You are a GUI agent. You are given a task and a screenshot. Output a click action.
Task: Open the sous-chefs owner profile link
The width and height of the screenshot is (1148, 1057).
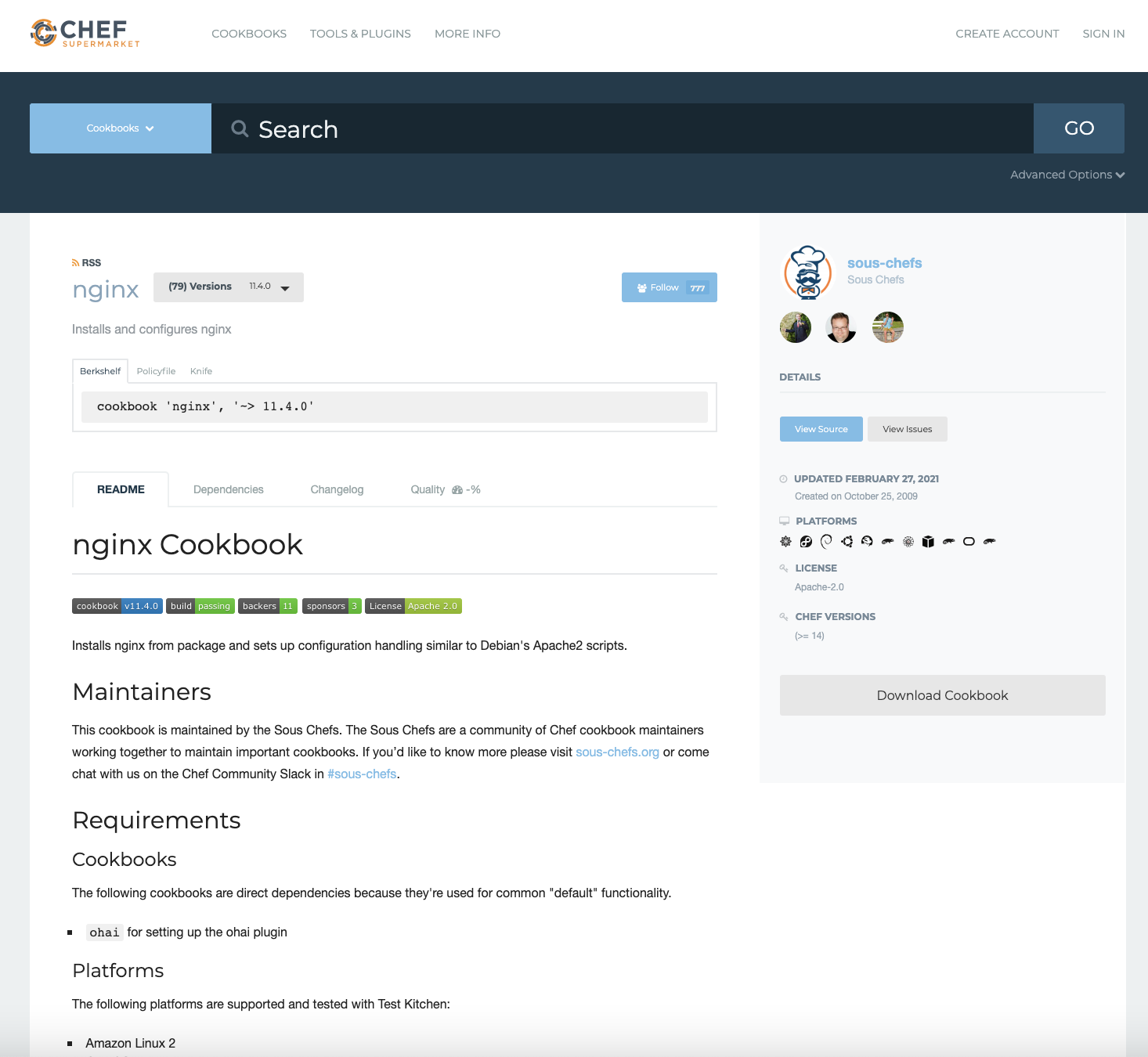(885, 263)
